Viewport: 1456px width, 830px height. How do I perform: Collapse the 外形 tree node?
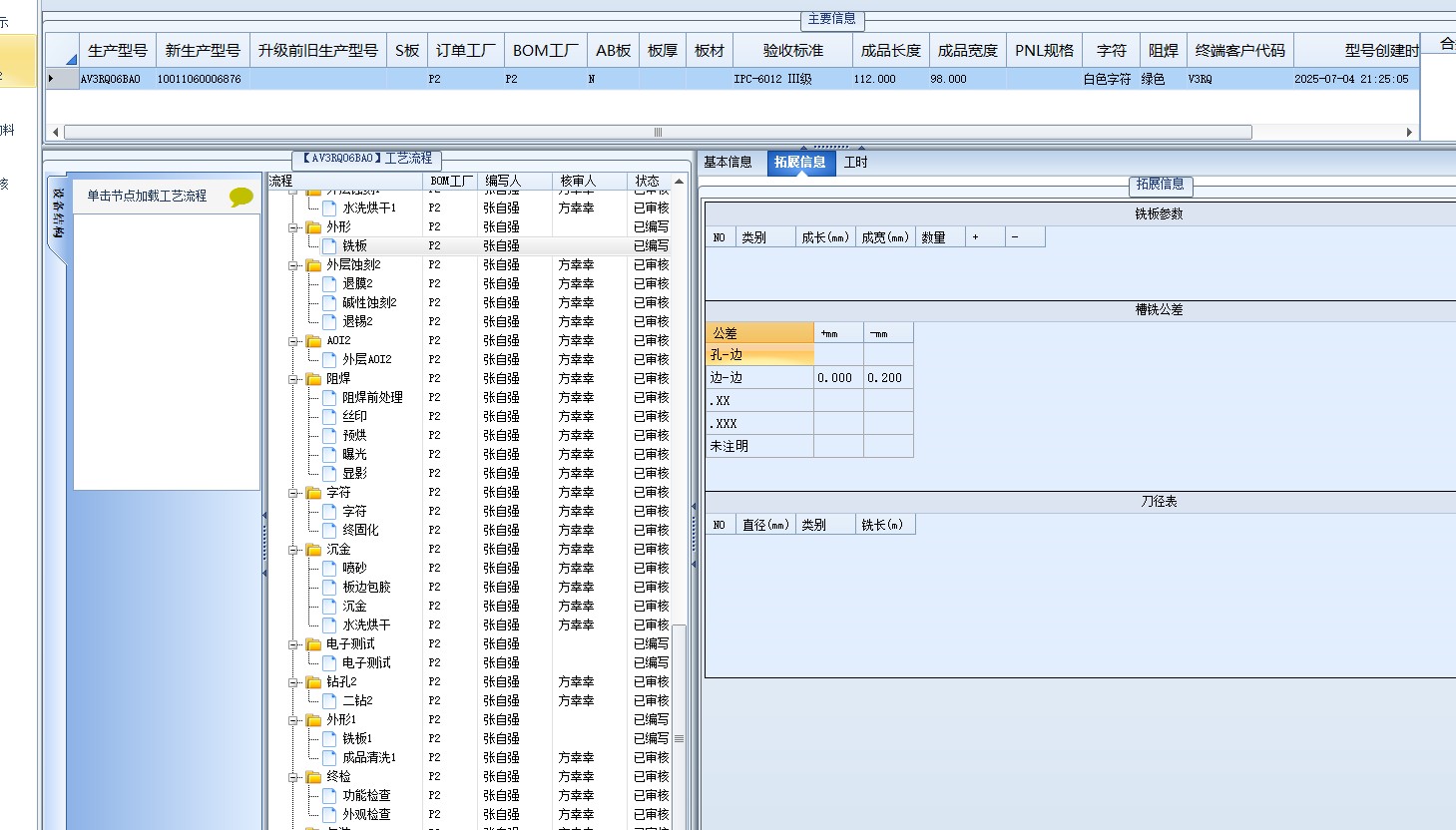(x=295, y=227)
